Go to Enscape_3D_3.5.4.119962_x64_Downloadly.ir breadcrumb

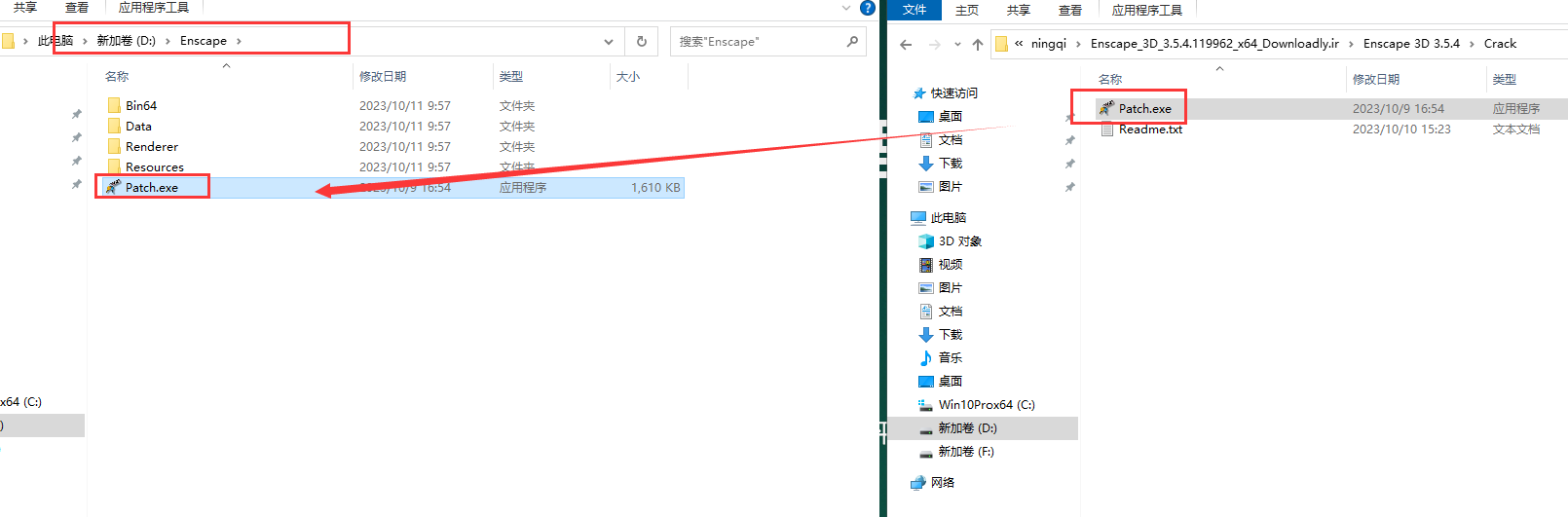(1214, 44)
